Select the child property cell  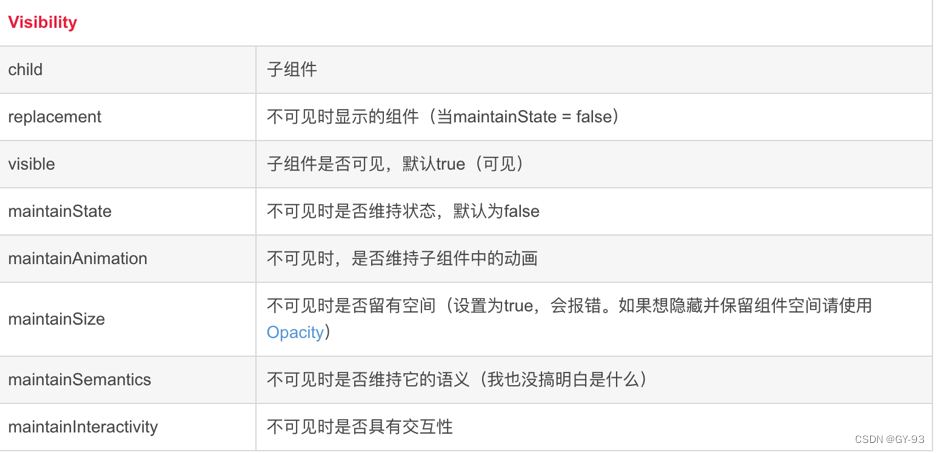pyautogui.click(x=128, y=70)
